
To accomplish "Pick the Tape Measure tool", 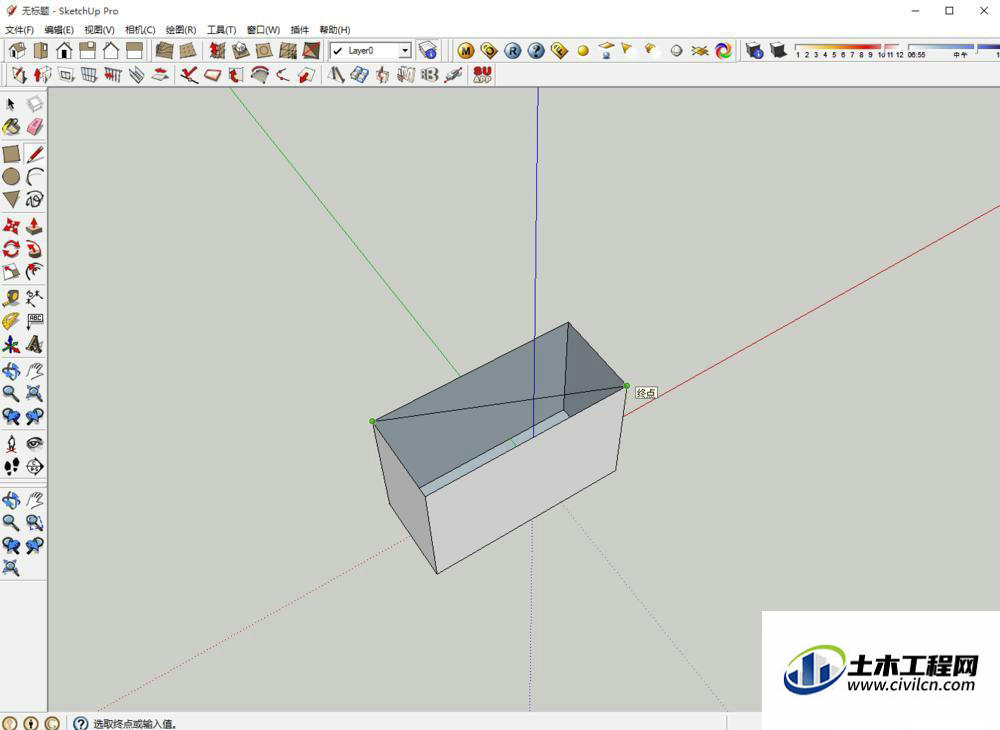I will 11,298.
